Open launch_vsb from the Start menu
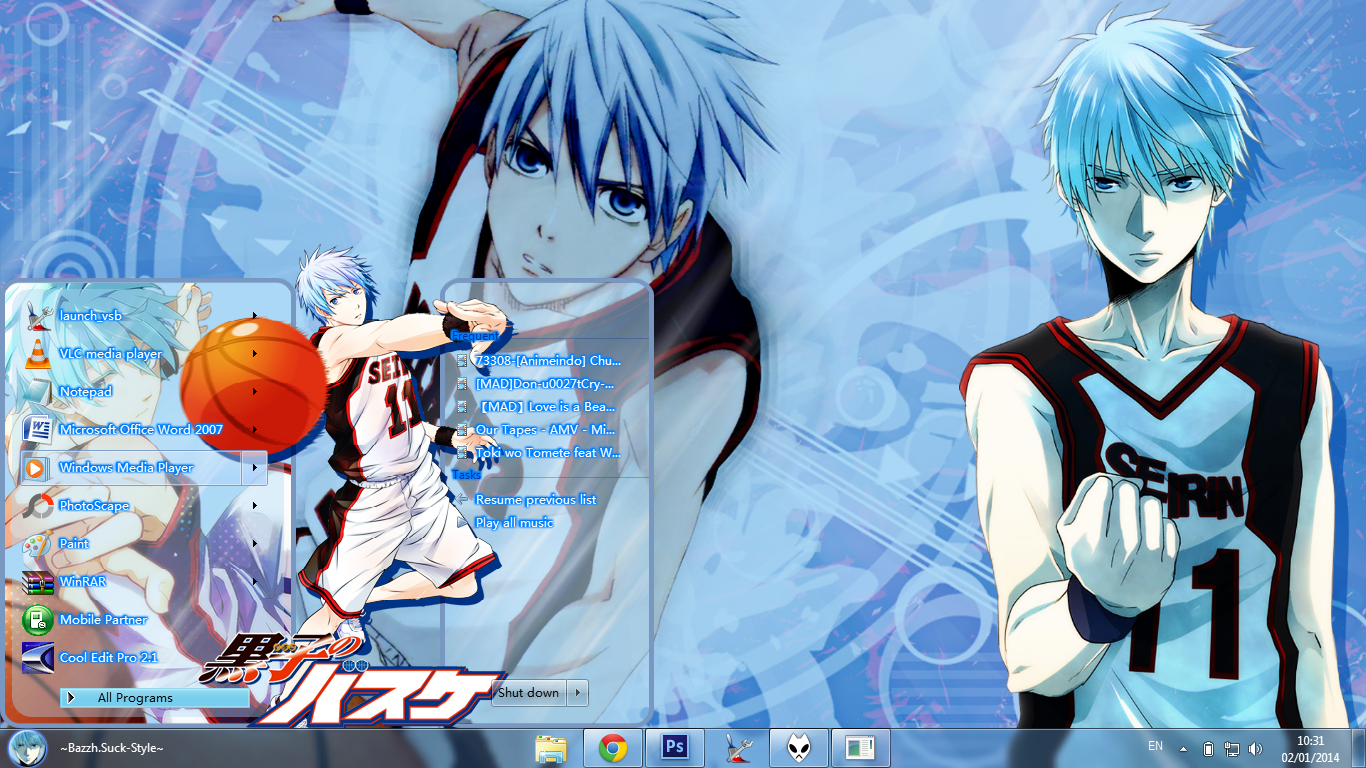 131,316
